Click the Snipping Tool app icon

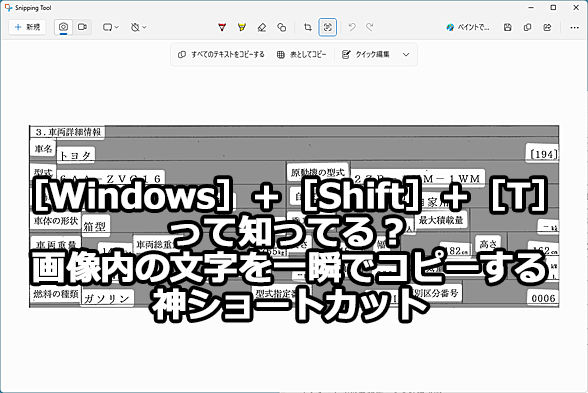8,8
